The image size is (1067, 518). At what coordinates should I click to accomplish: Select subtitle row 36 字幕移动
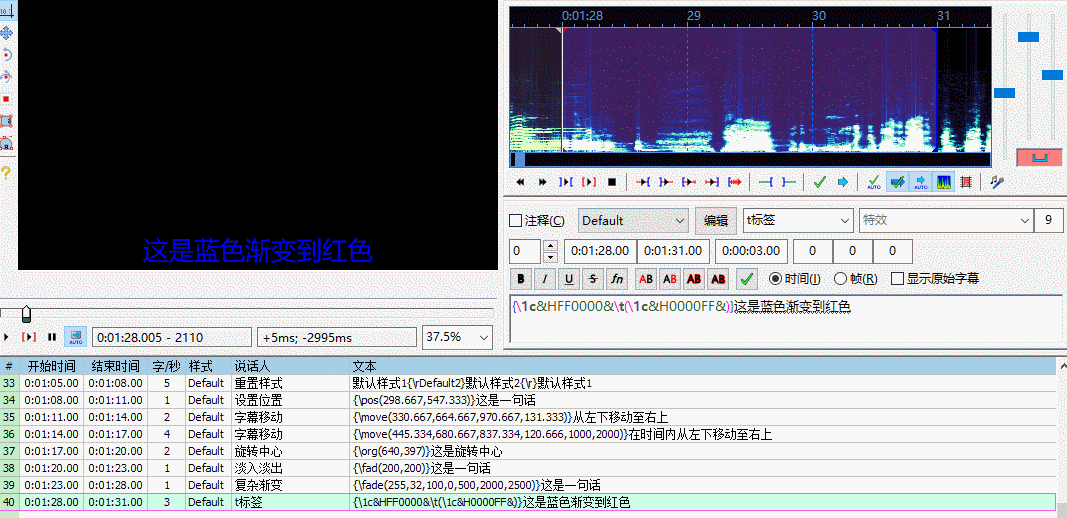click(528, 434)
